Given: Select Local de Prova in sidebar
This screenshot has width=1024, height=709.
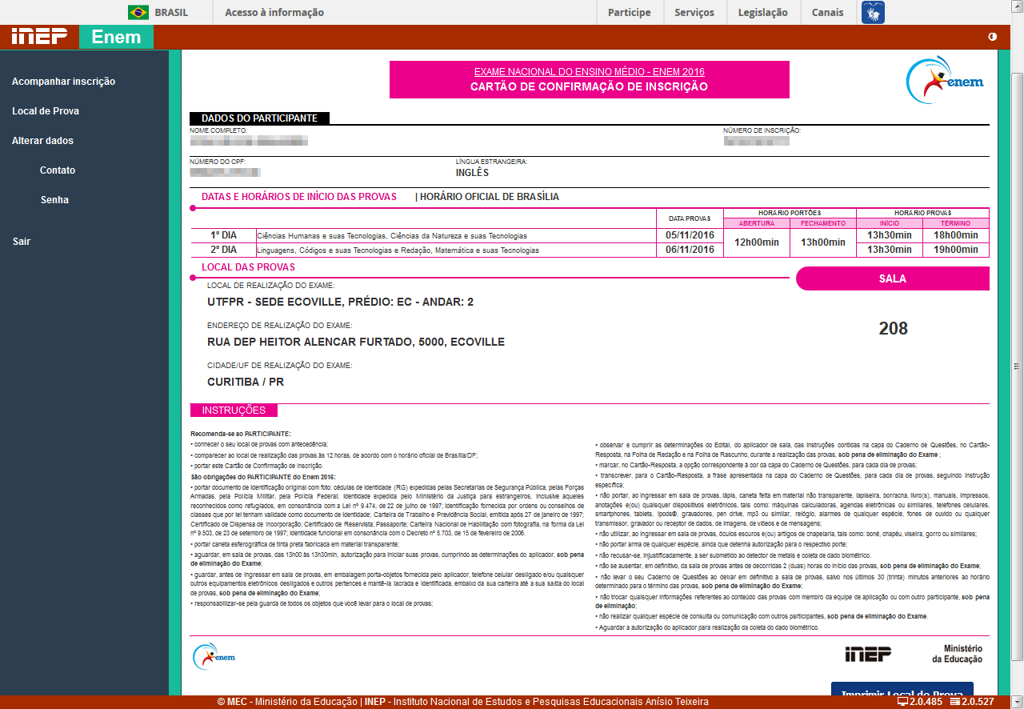Looking at the screenshot, I should click(45, 111).
